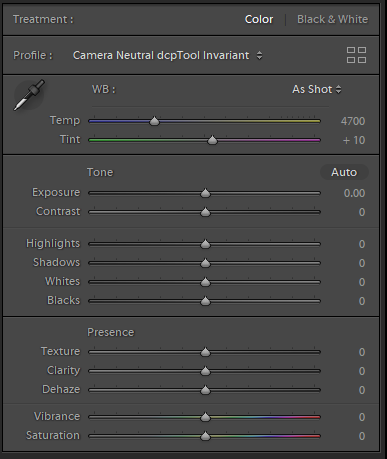Click the Clarity slider handle
This screenshot has height=459, width=387.
click(205, 371)
